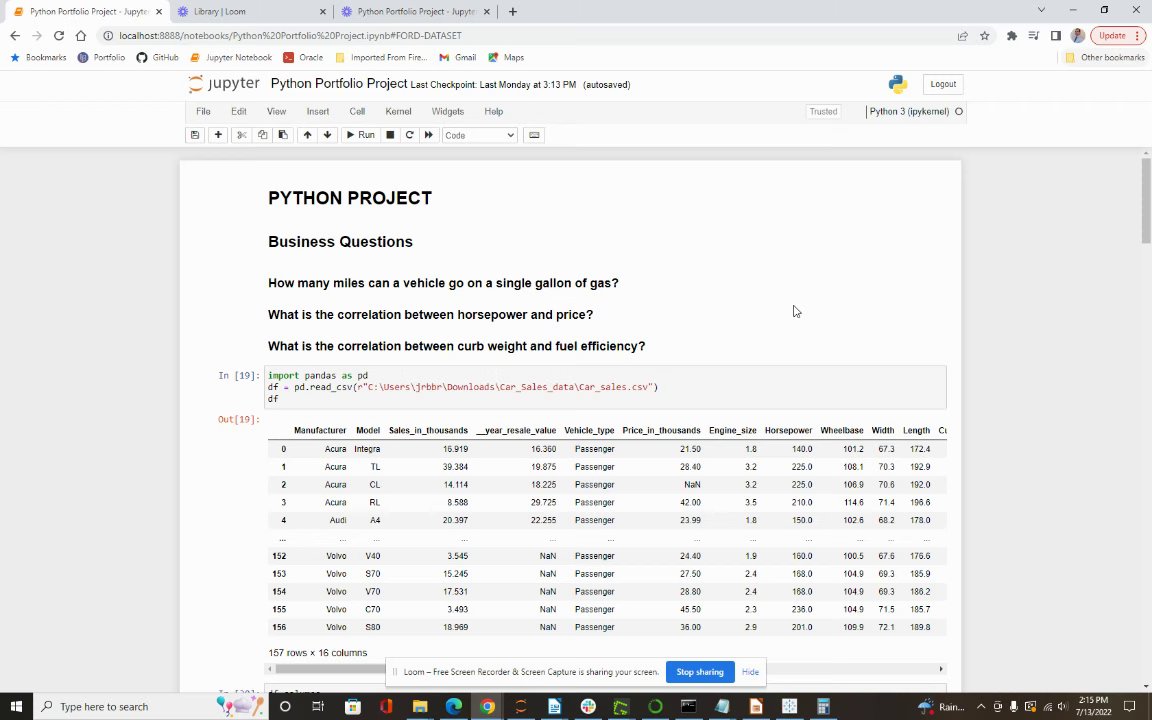Open the Cell menu
The width and height of the screenshot is (1152, 720).
[x=357, y=112]
